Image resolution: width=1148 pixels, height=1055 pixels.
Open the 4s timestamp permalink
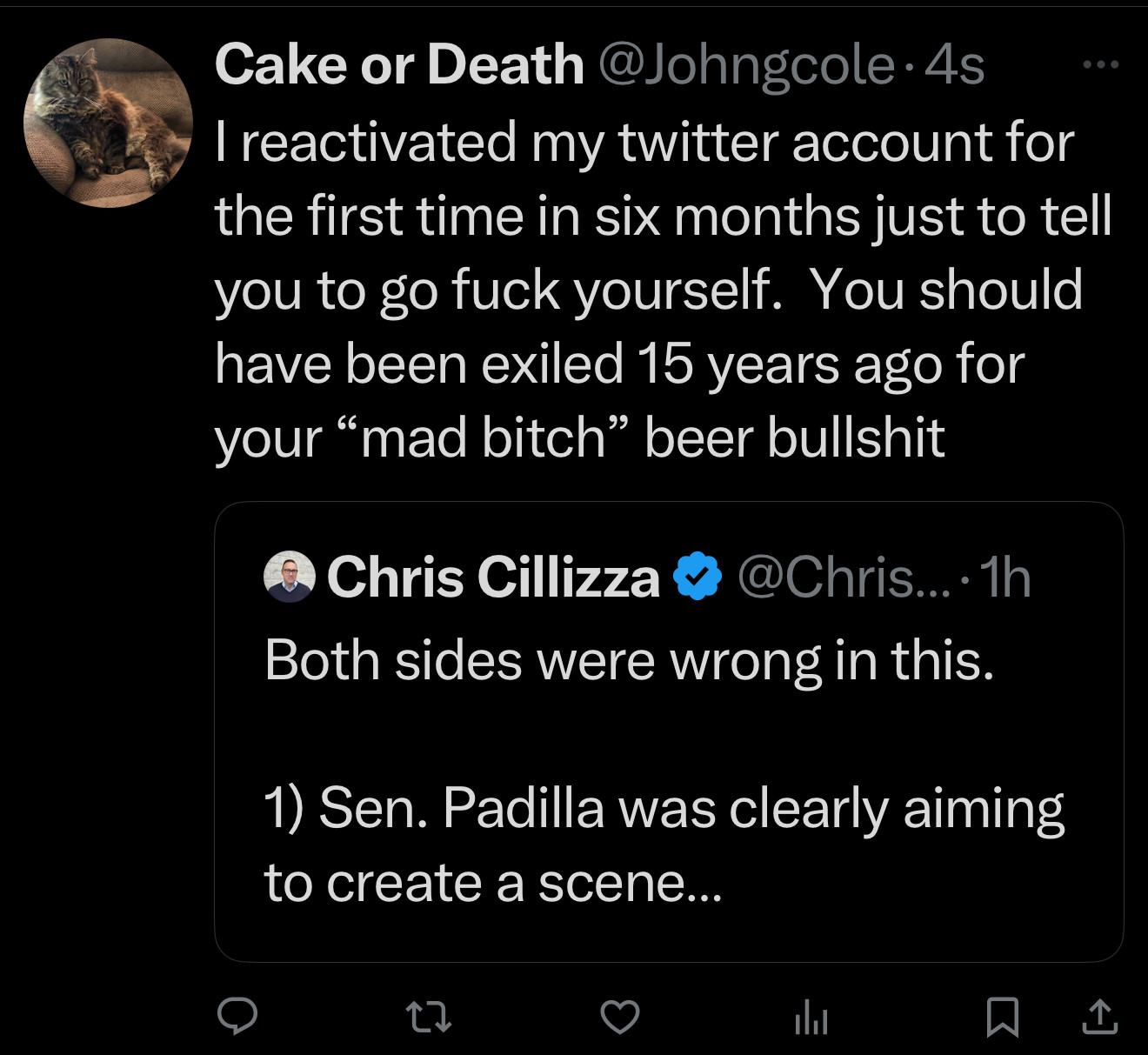955,66
